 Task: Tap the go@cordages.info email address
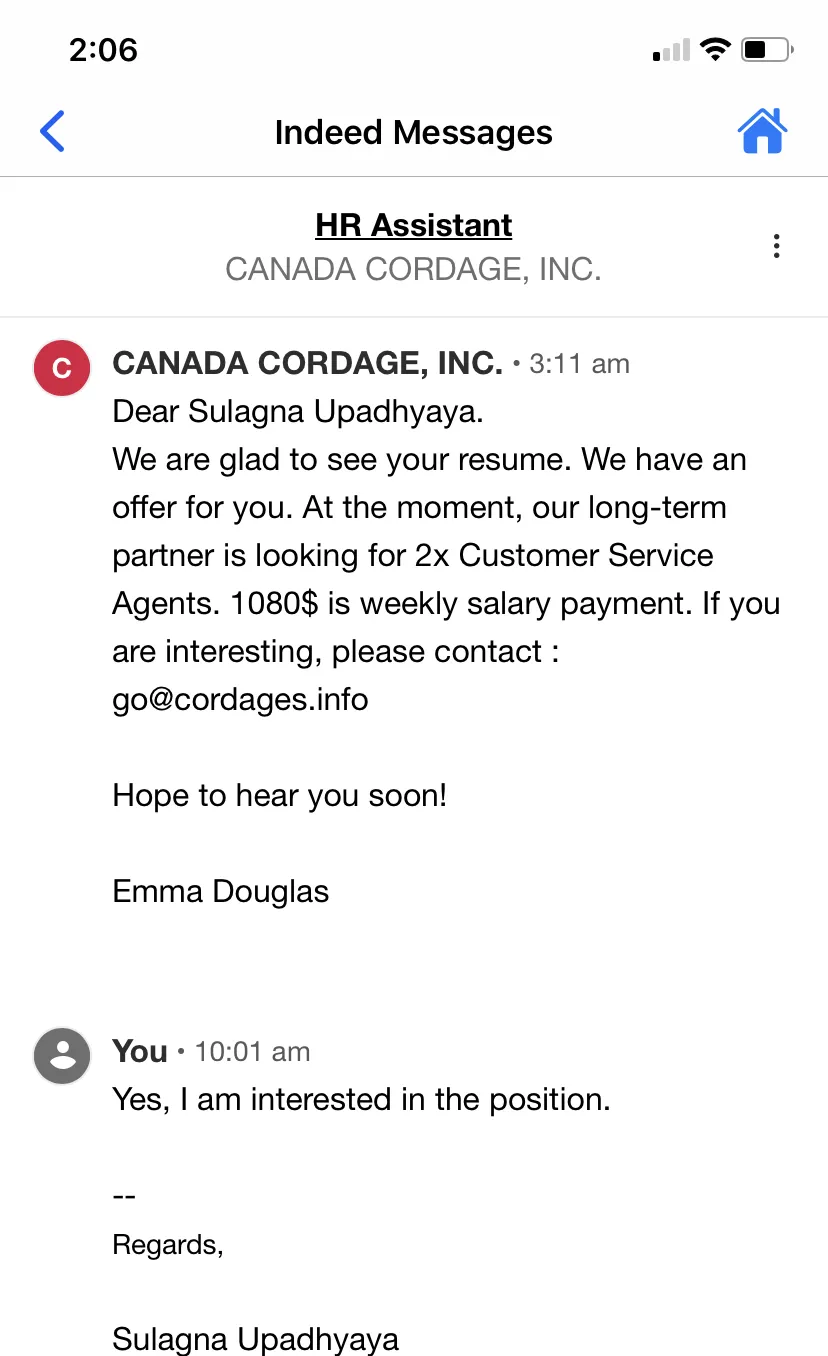(x=240, y=699)
